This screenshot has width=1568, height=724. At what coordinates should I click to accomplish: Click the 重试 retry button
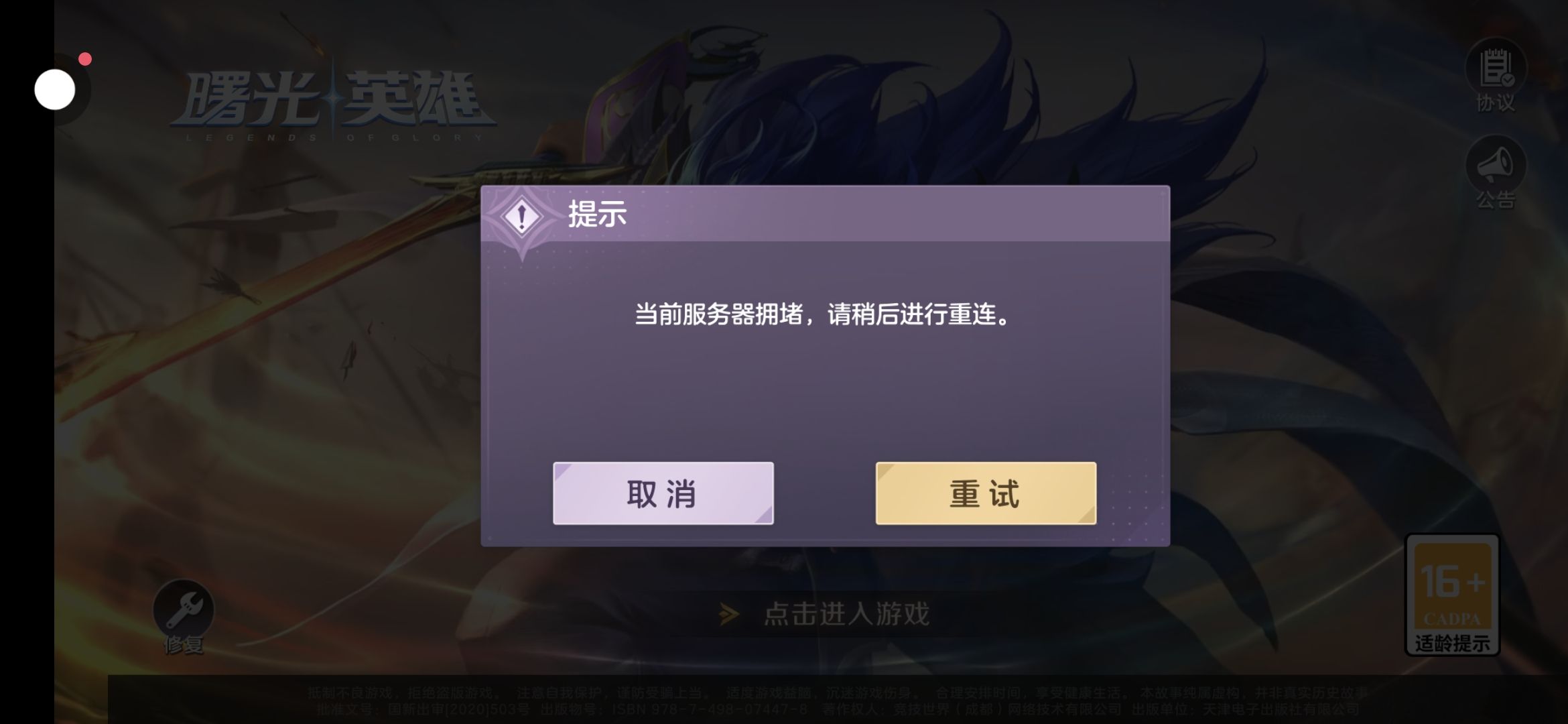986,493
